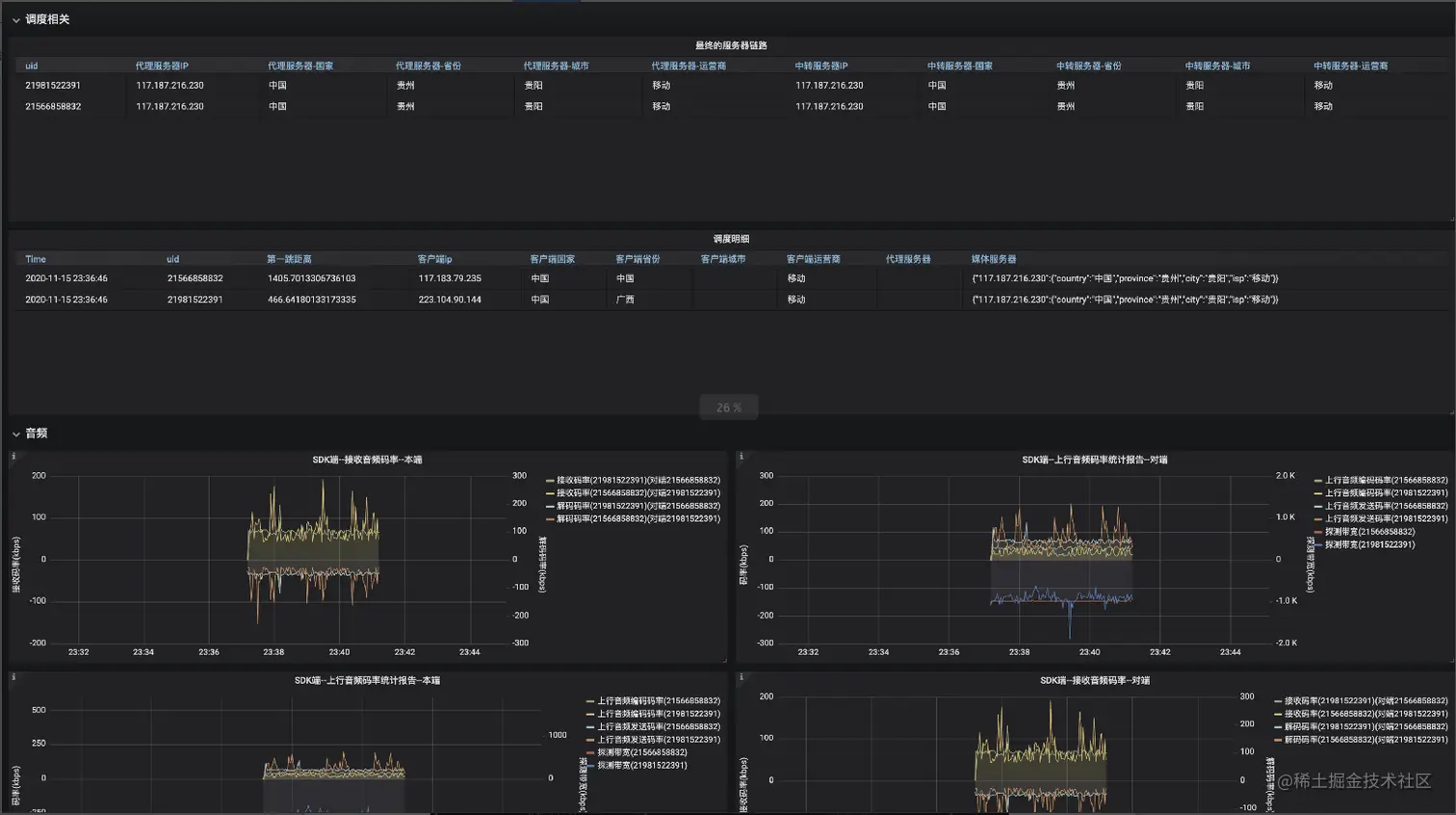Select uid cell 21981522391 in server chain table

pyautogui.click(x=53, y=86)
